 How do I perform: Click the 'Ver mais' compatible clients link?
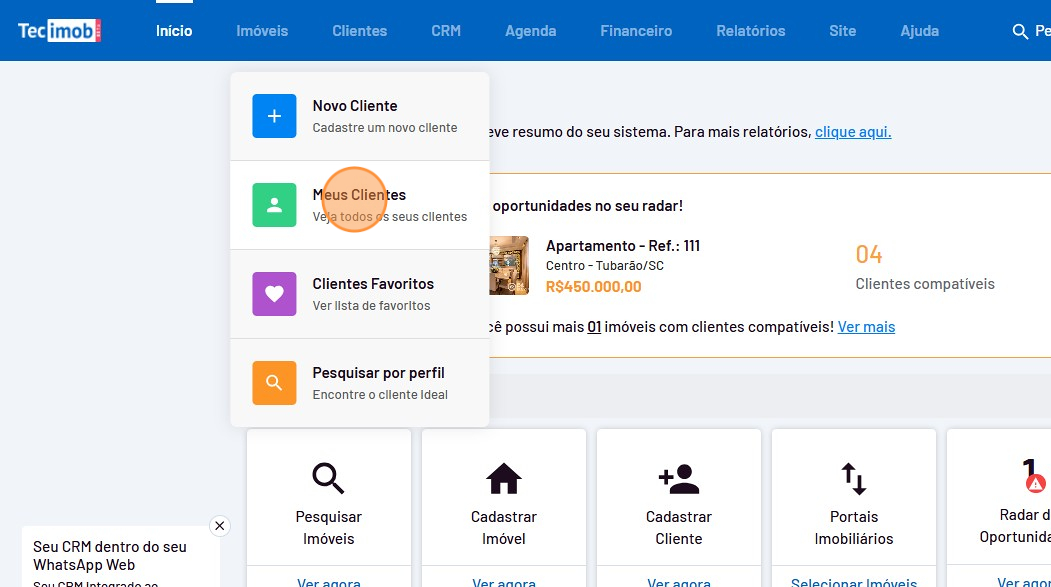866,327
